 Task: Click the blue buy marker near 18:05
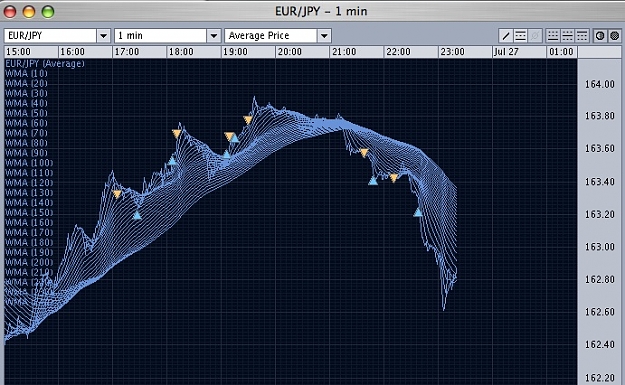coord(172,161)
